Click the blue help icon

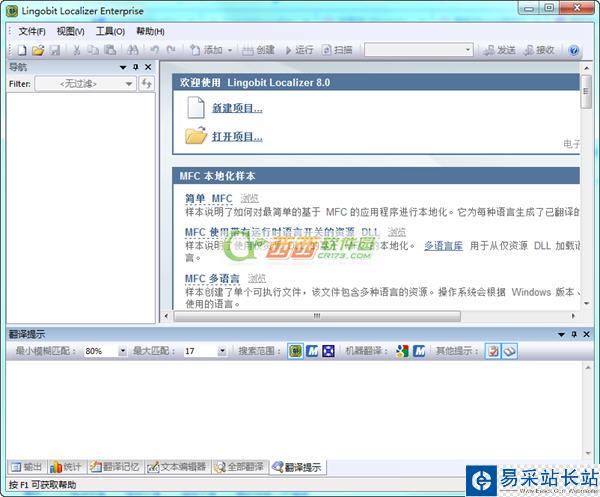[x=573, y=50]
